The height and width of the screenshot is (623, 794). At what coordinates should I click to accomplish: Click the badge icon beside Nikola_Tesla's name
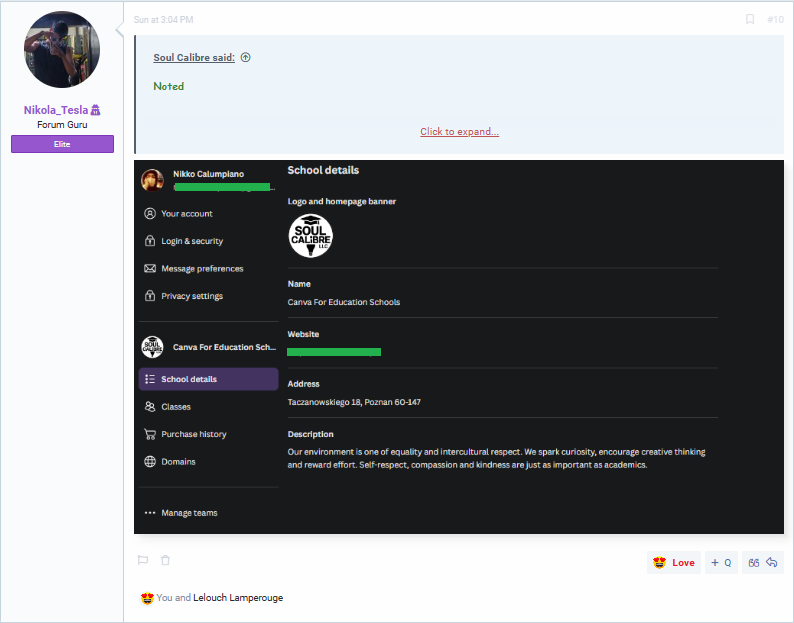pos(95,110)
